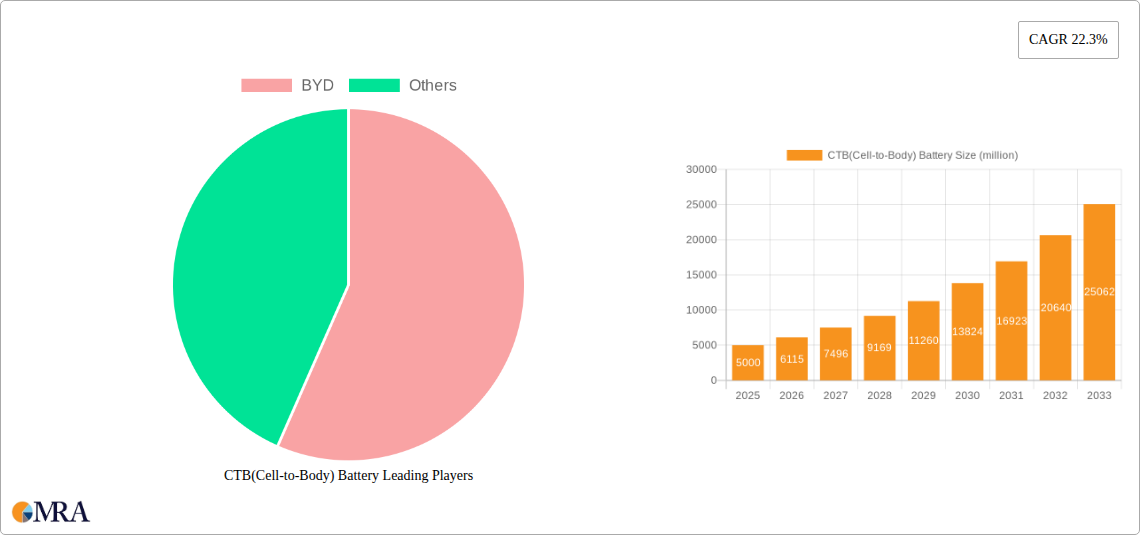Screen dimensions: 1140x535
Task: Click the 2030 bar labeled 13824
Action: (x=968, y=331)
